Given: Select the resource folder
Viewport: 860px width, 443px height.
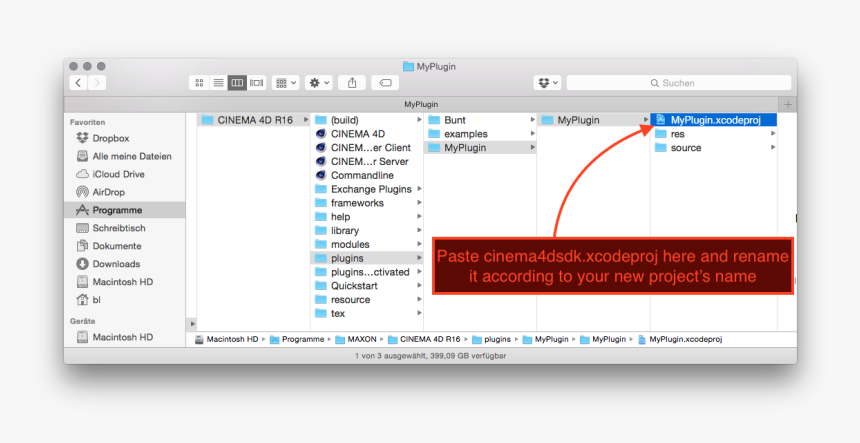Looking at the screenshot, I should [x=367, y=300].
